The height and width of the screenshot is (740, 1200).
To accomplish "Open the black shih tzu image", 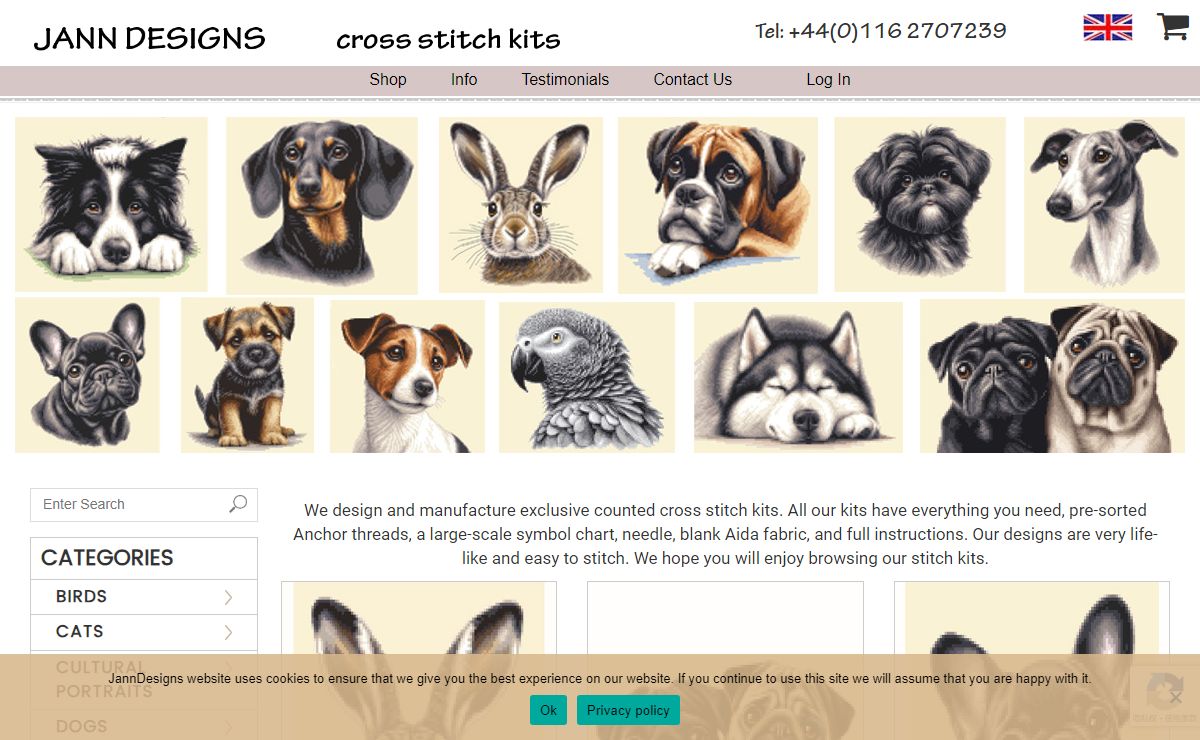I will click(920, 204).
